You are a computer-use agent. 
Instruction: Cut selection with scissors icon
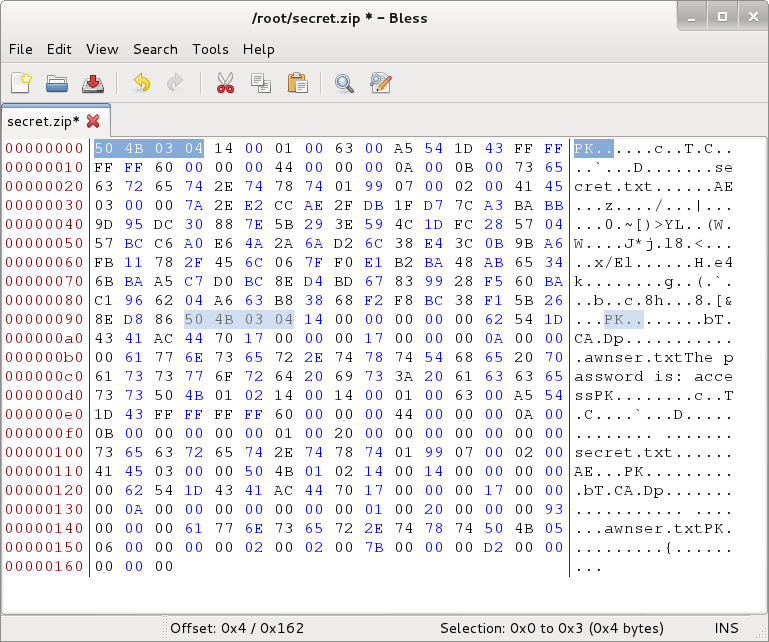click(x=225, y=83)
